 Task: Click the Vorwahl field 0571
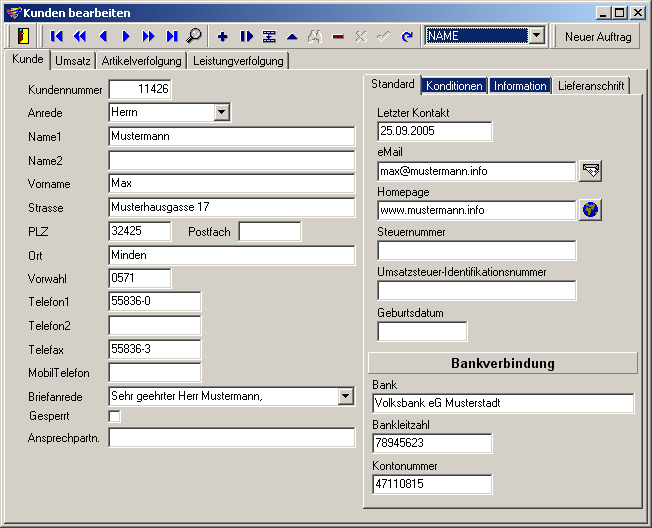(x=140, y=278)
